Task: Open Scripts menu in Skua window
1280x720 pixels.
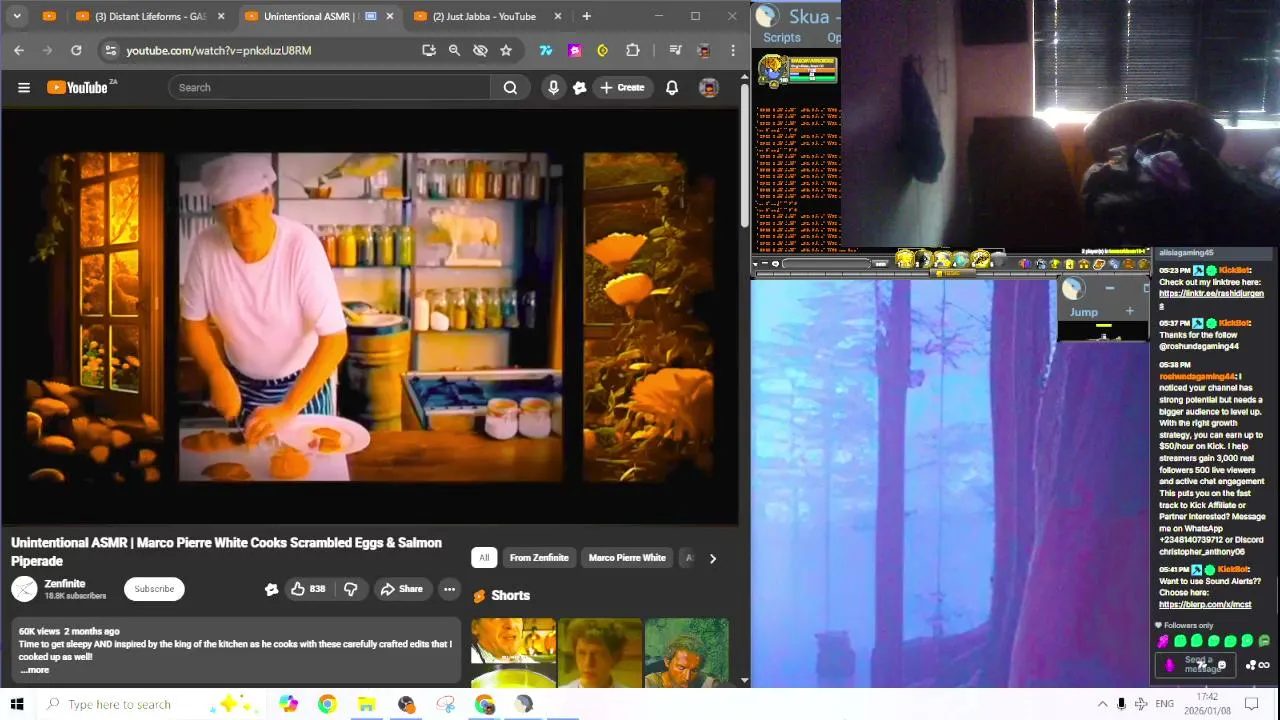Action: (781, 37)
